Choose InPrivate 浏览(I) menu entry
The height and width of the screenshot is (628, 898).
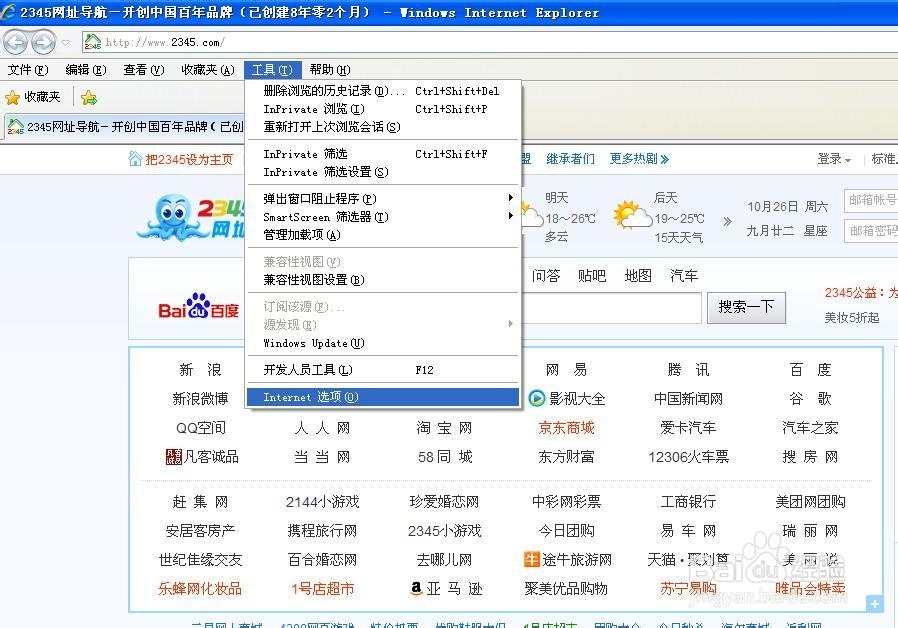pos(383,109)
